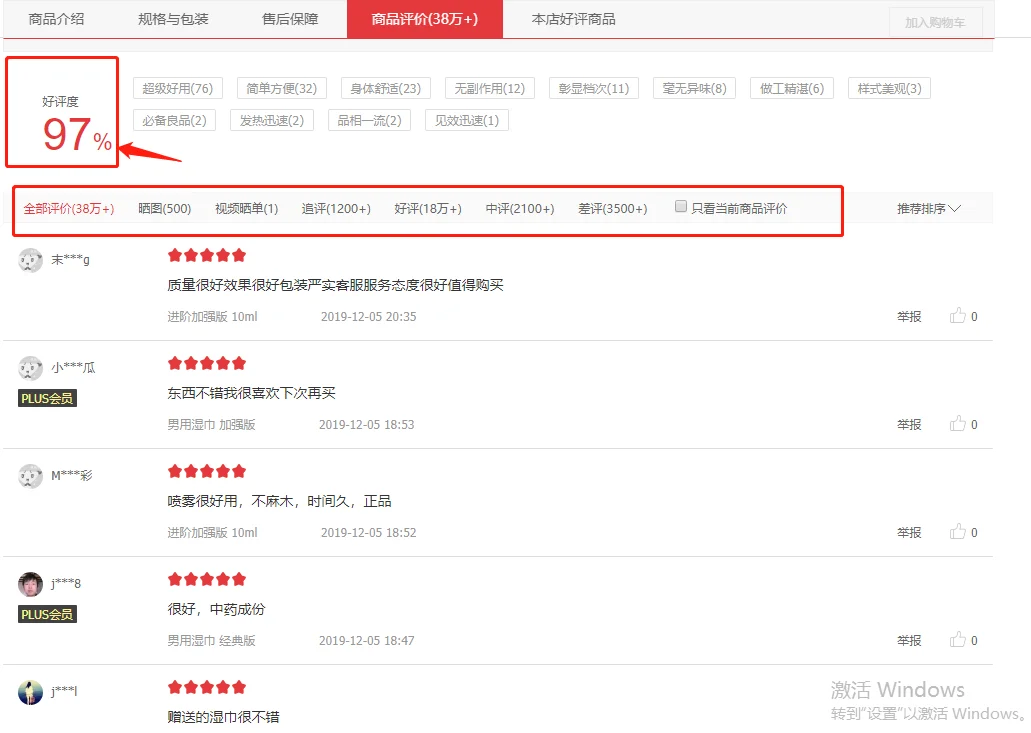1031x733 pixels.
Task: Click the PLUS会员 badge under j***8
Action: [47, 615]
